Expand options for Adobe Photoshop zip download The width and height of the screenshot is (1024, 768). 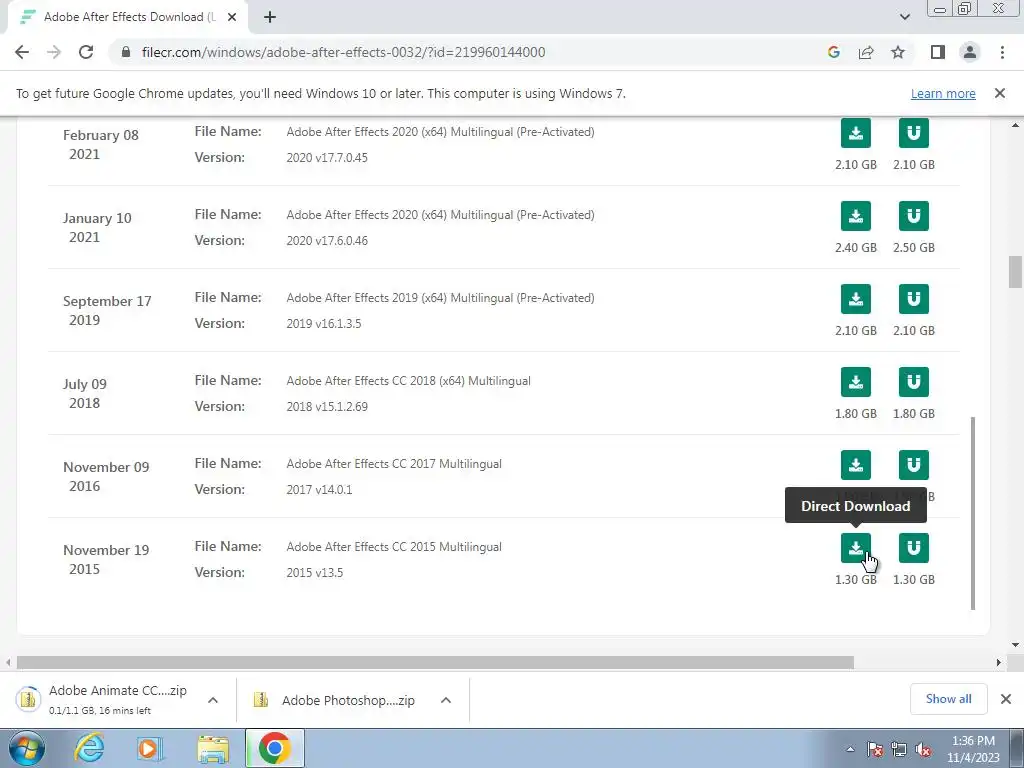446,700
